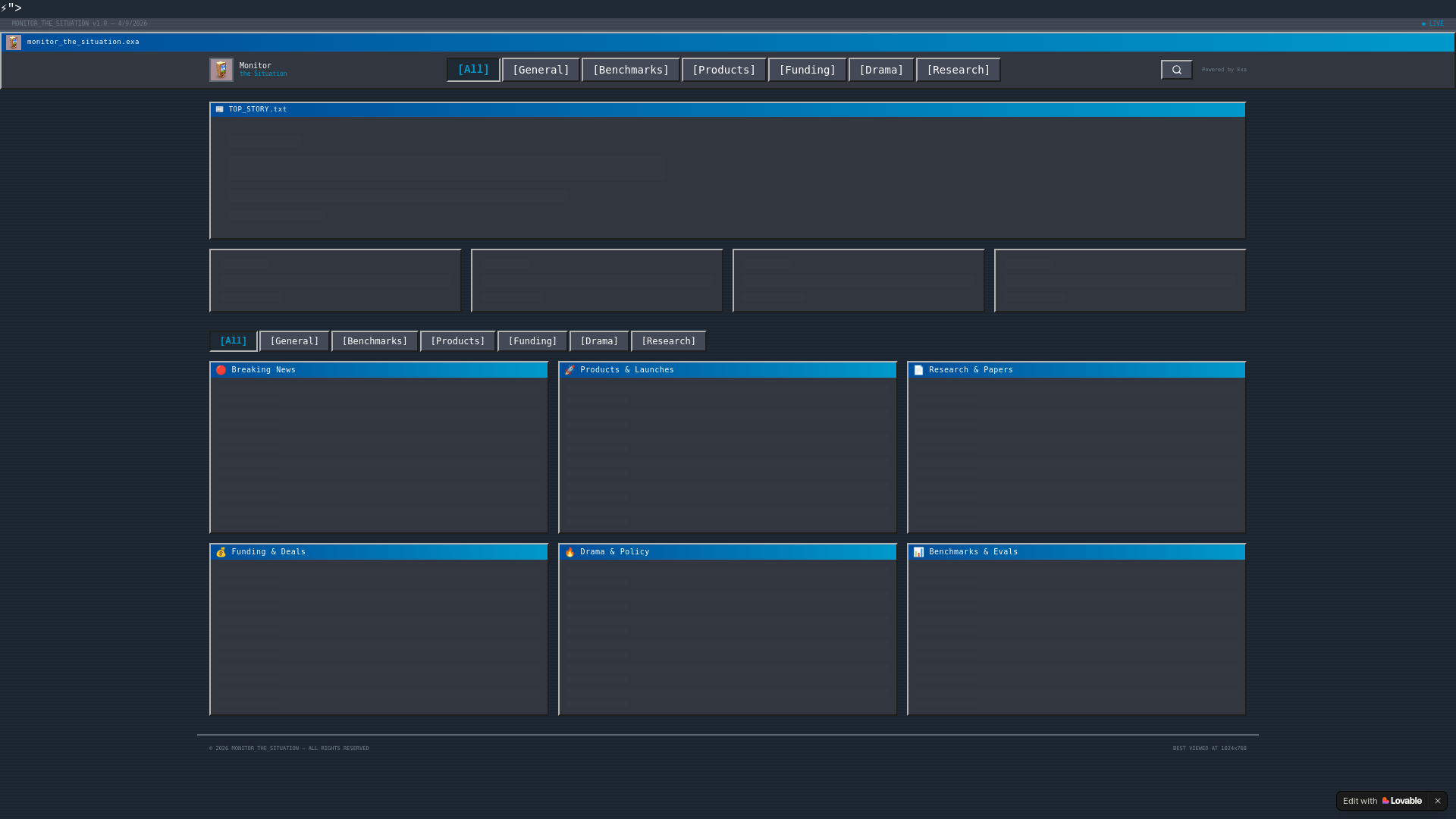Open the search magnifier button

click(x=1176, y=70)
